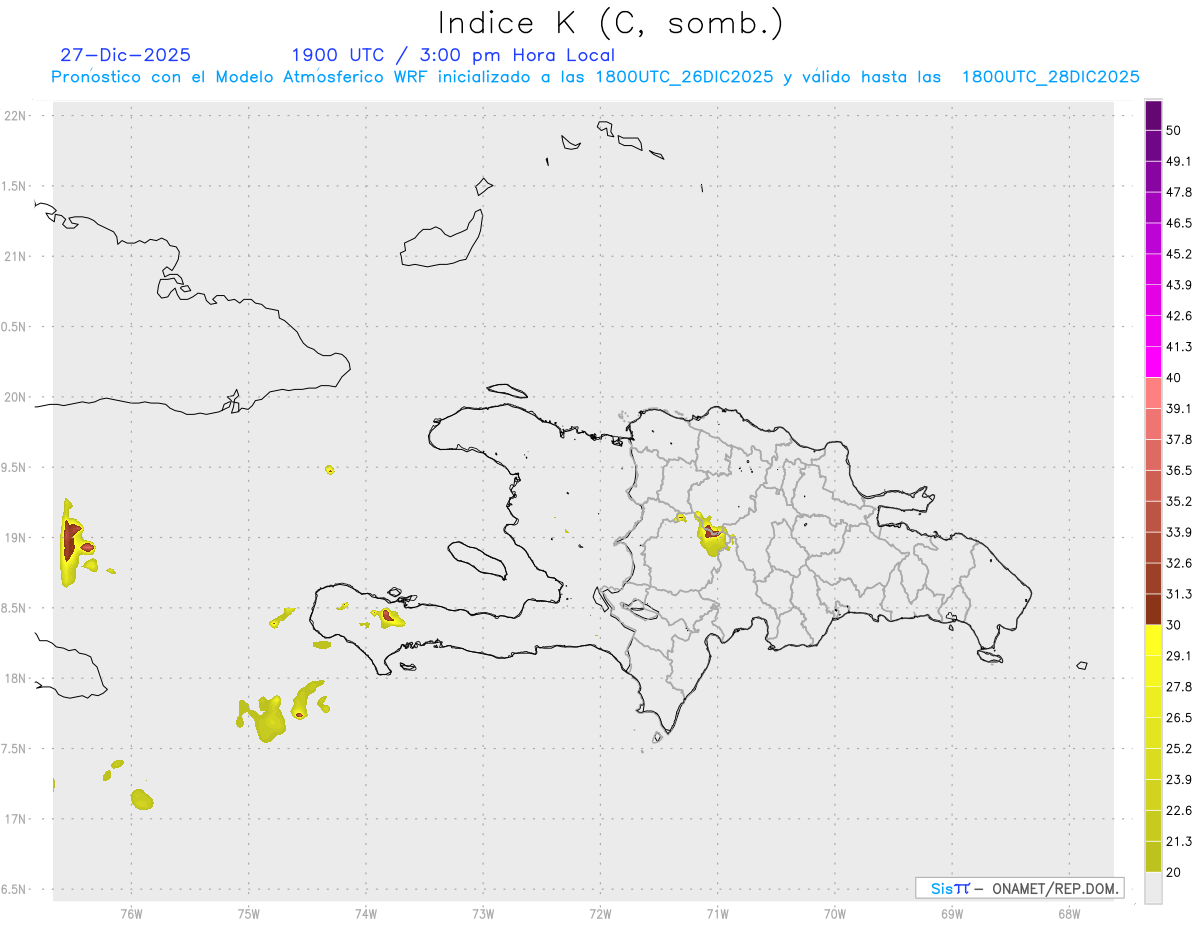Image resolution: width=1200 pixels, height=927 pixels.
Task: Click the '33.9' color scale value
Action: tap(1180, 532)
